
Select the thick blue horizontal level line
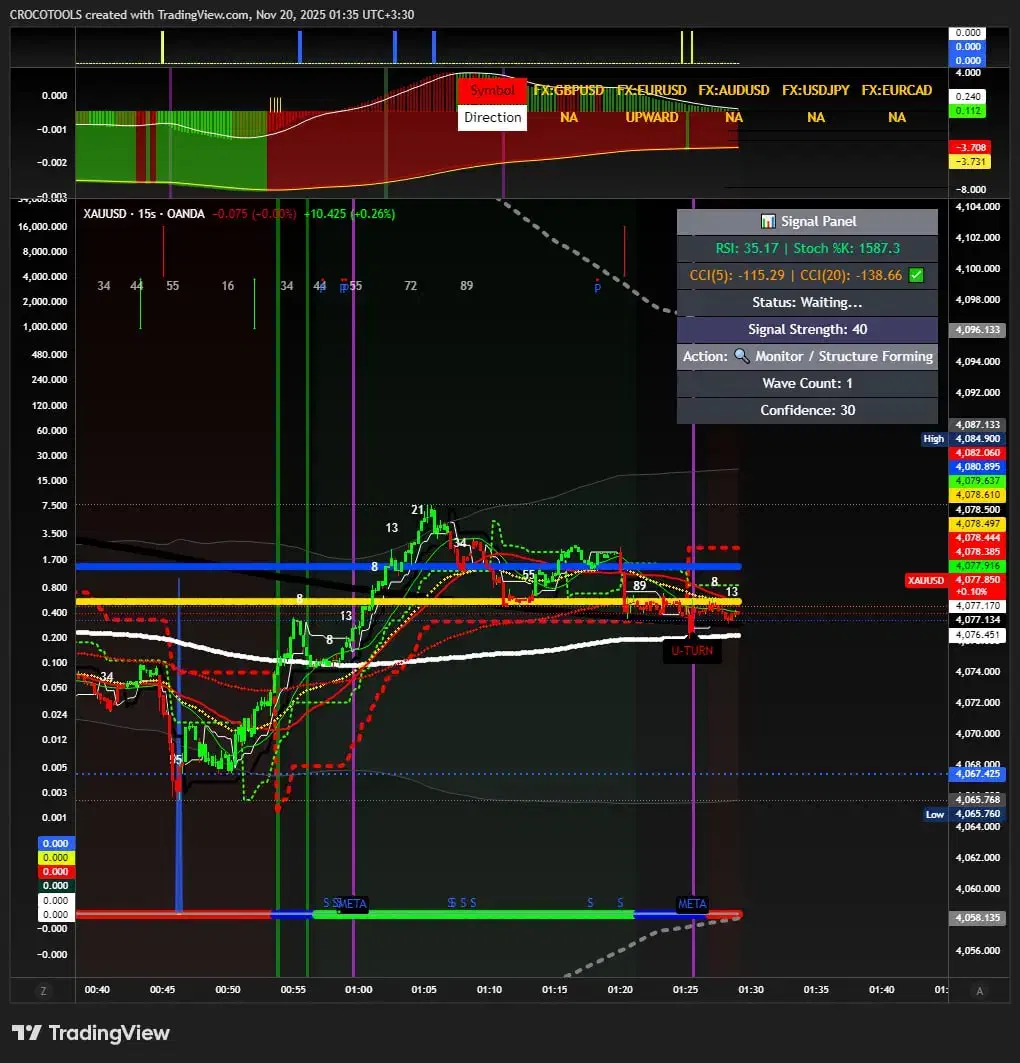(x=409, y=566)
